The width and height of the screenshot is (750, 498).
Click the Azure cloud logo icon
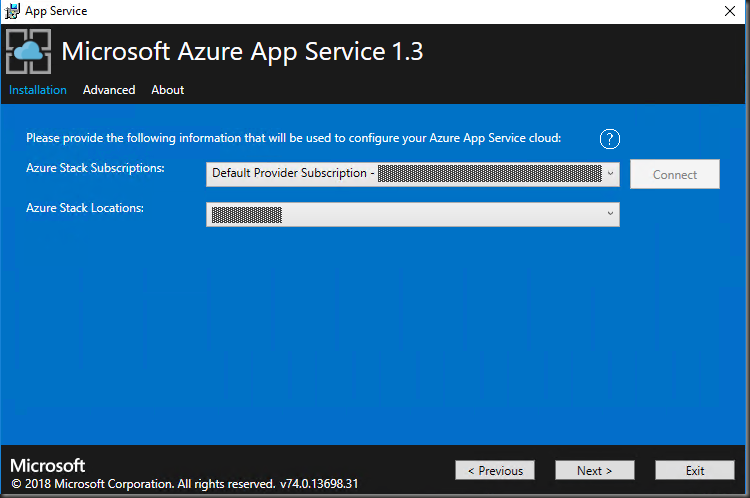pos(28,52)
